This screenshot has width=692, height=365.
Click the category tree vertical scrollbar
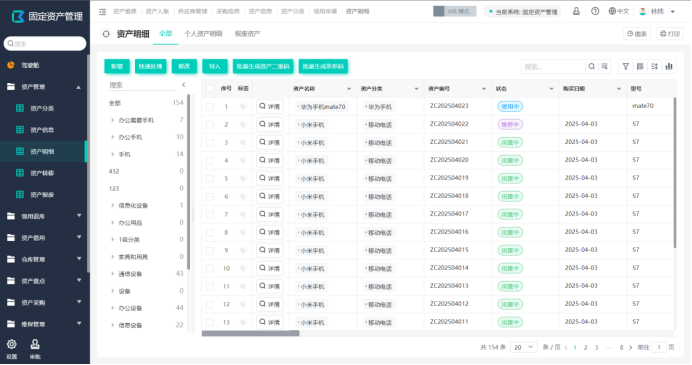tap(189, 182)
